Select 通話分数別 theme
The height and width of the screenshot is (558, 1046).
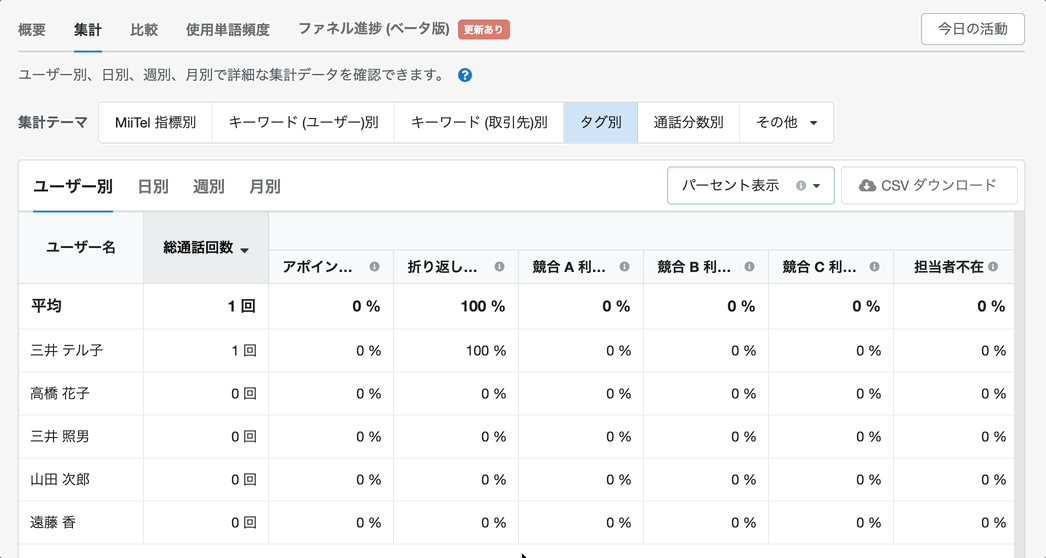tap(688, 122)
